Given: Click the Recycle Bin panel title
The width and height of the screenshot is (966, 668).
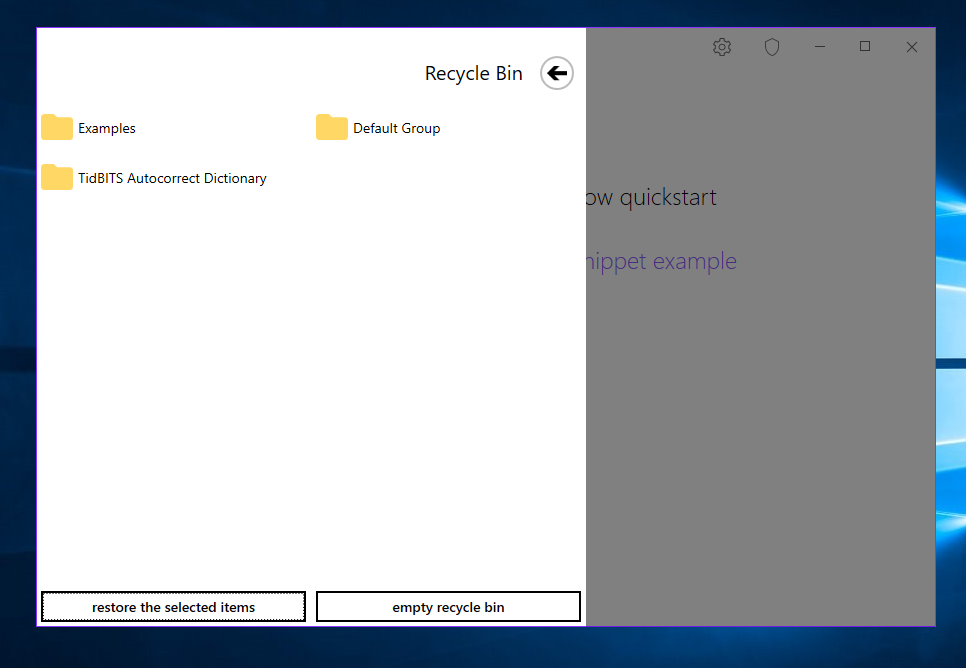Looking at the screenshot, I should click(x=473, y=73).
